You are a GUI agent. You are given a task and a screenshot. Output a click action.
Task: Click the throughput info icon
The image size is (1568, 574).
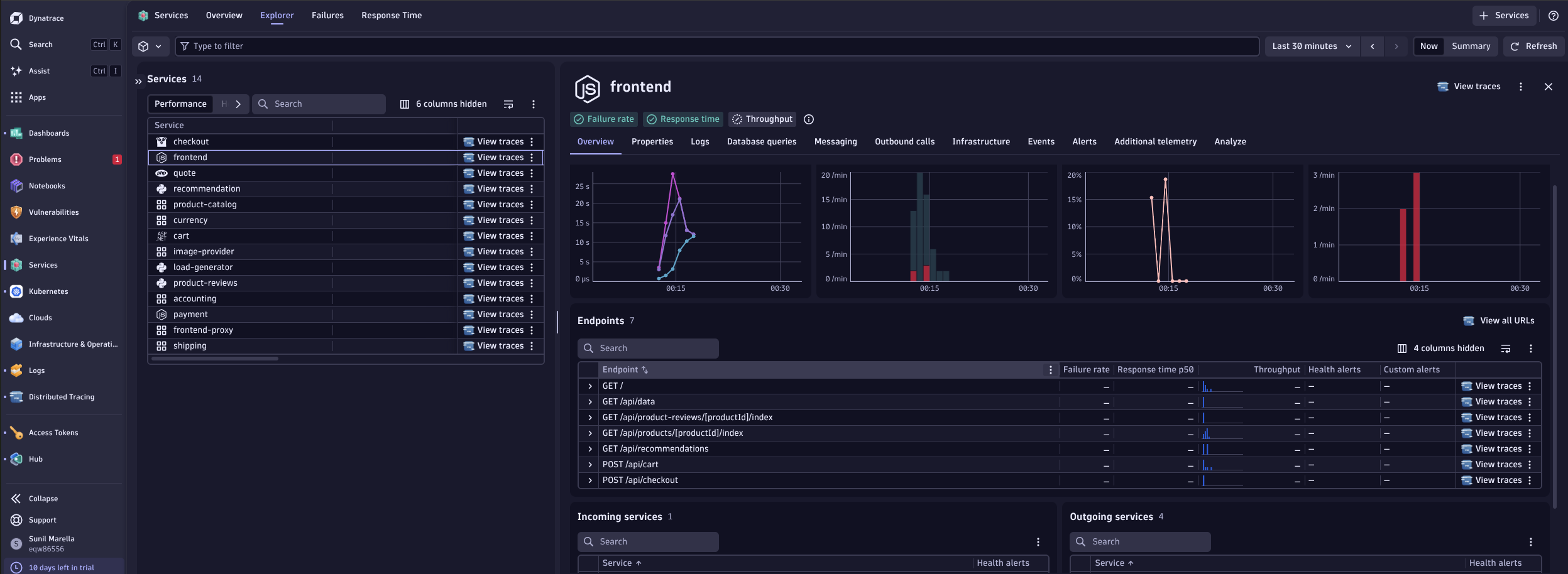(x=809, y=119)
